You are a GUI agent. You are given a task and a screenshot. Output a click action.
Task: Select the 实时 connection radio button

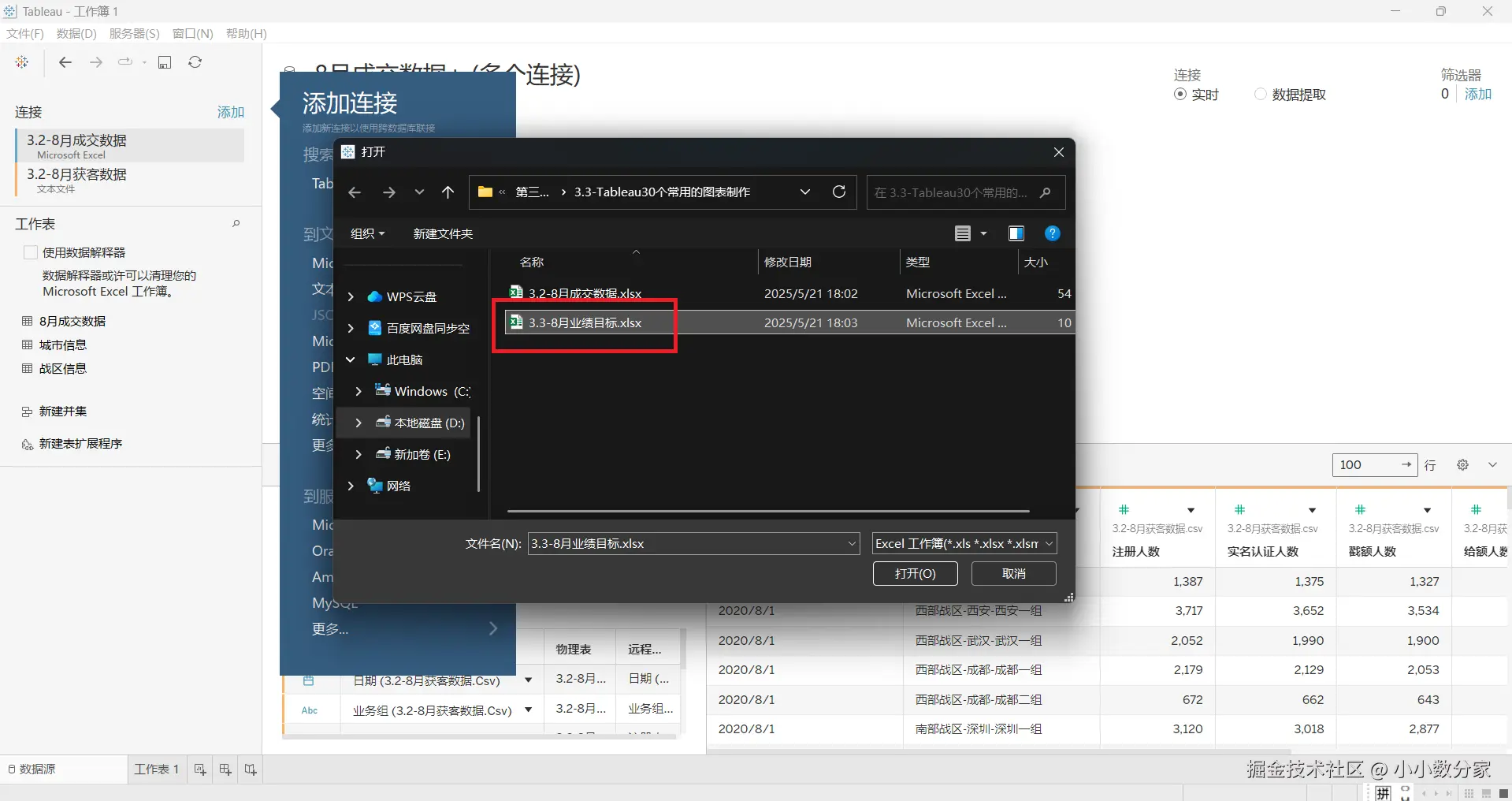tap(1180, 95)
